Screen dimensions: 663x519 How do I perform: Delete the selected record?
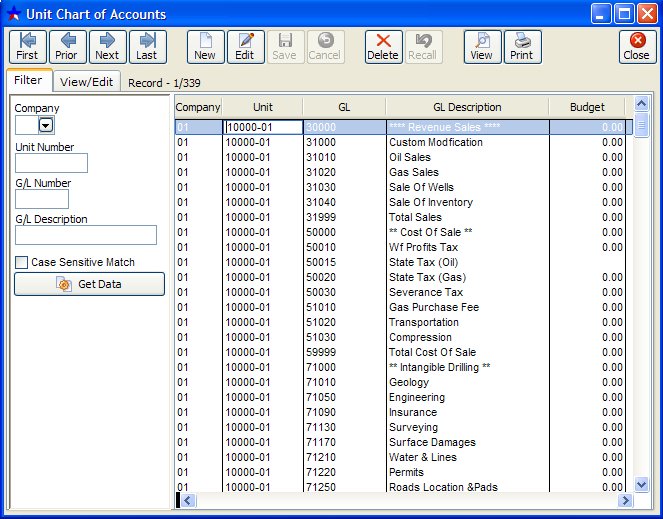point(384,47)
